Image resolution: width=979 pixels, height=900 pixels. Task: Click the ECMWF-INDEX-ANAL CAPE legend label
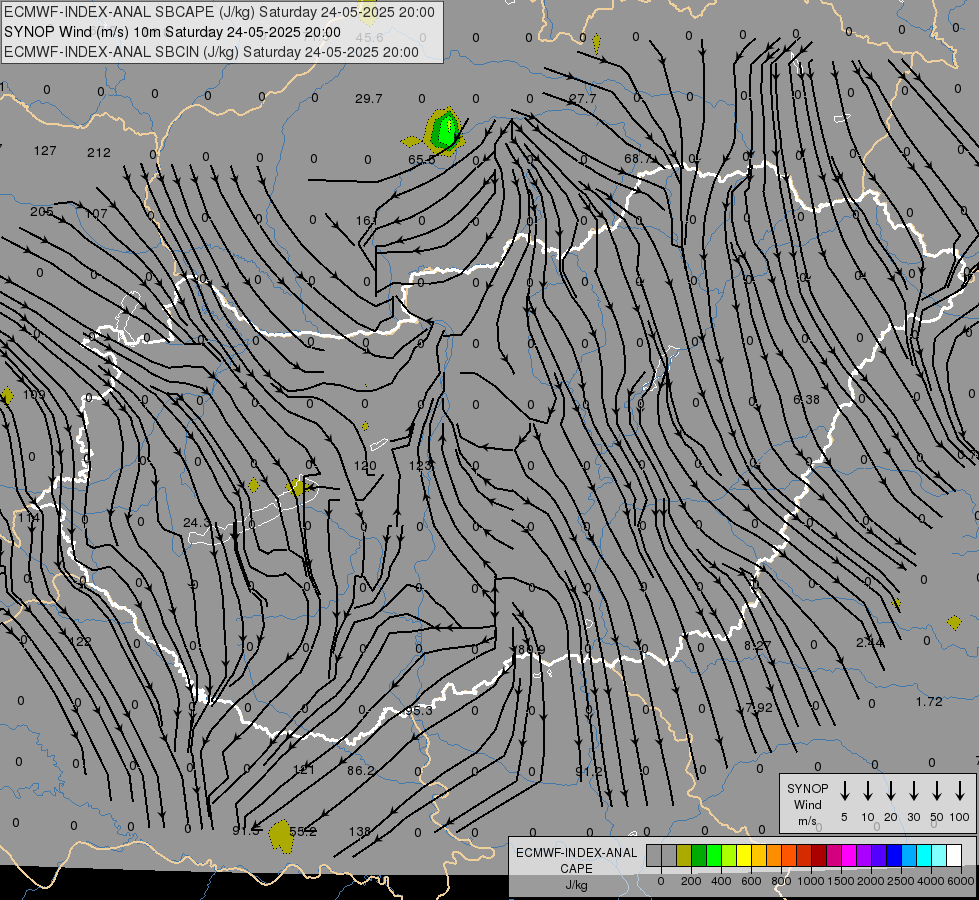(576, 868)
